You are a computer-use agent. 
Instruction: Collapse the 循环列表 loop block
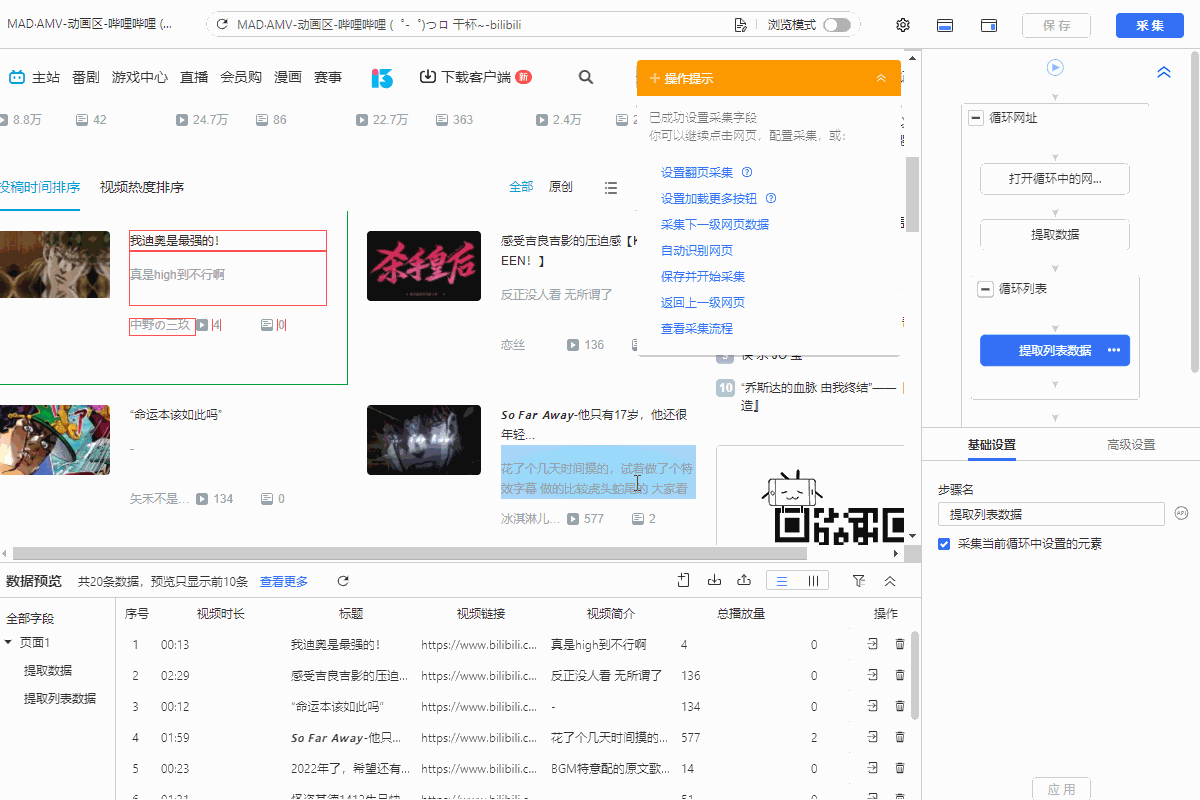pyautogui.click(x=986, y=288)
